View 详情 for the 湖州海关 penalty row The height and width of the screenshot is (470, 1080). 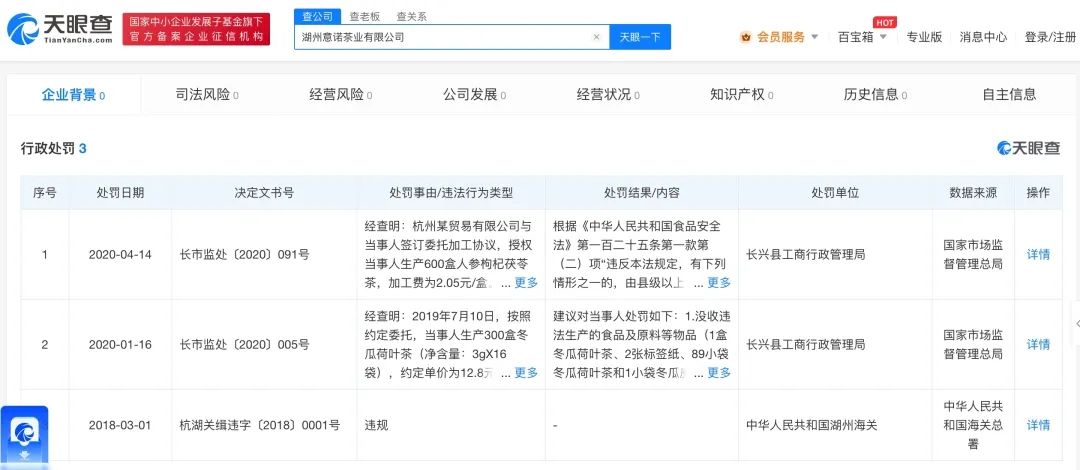(1038, 425)
